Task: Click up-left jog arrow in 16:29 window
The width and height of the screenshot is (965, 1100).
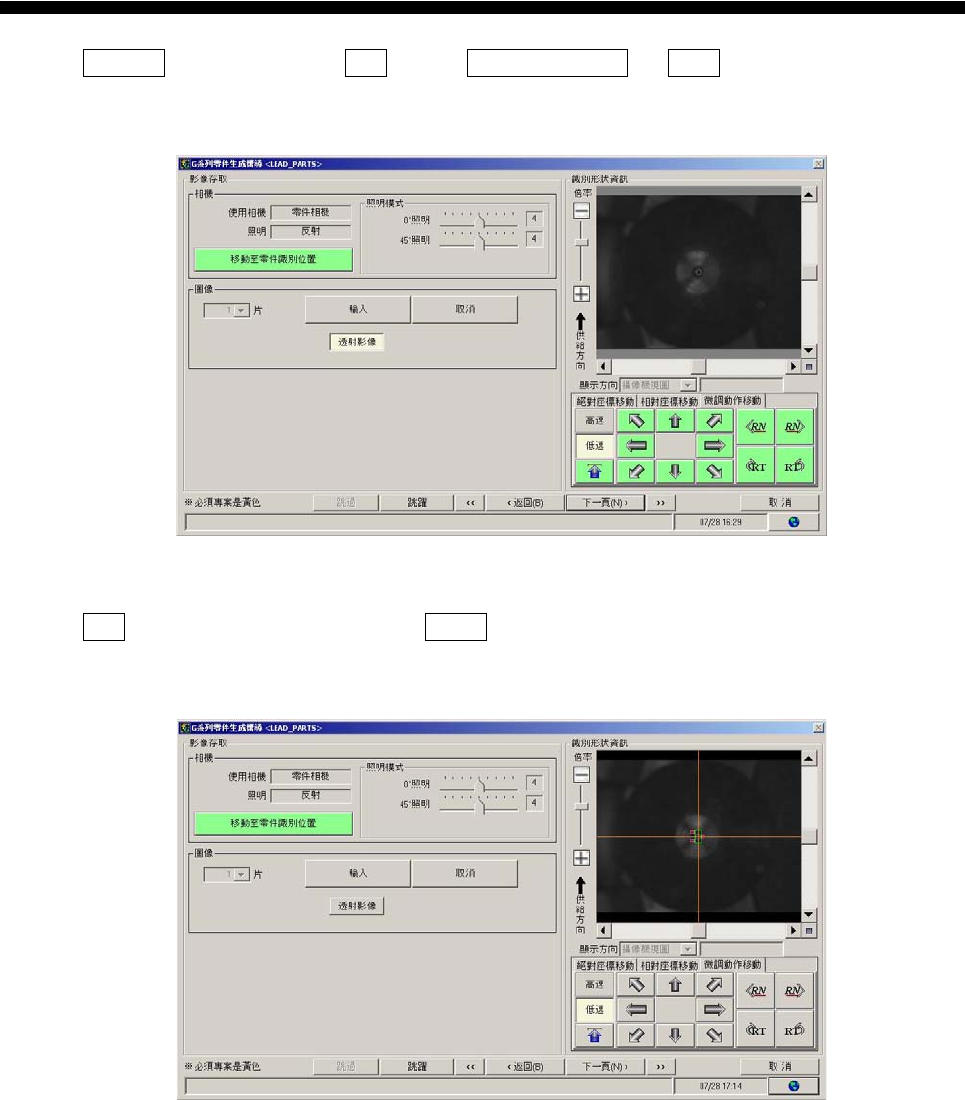Action: click(x=636, y=421)
